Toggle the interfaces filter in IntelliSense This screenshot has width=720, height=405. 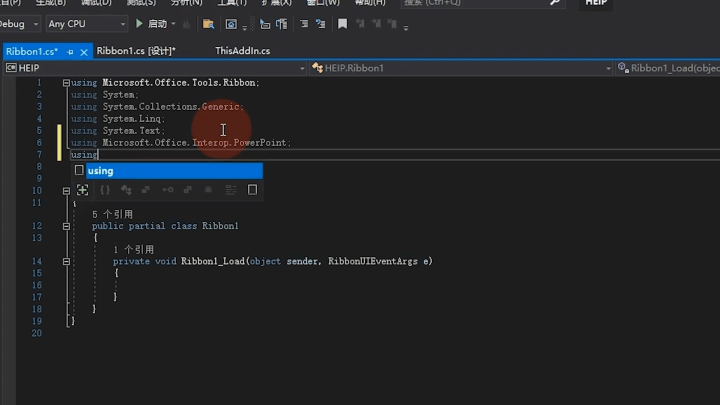click(168, 190)
